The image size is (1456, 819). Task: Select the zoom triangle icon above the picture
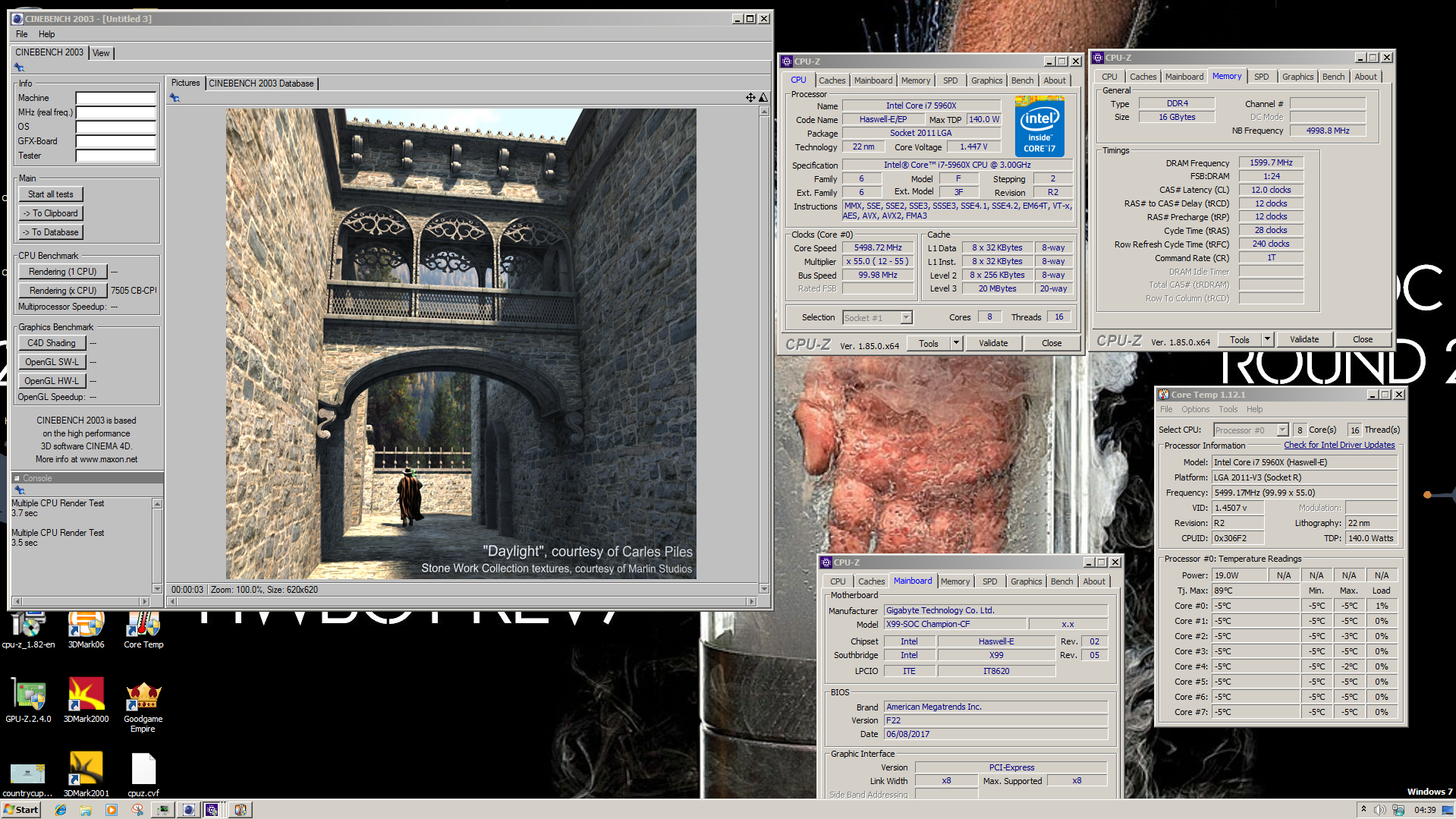tap(763, 97)
